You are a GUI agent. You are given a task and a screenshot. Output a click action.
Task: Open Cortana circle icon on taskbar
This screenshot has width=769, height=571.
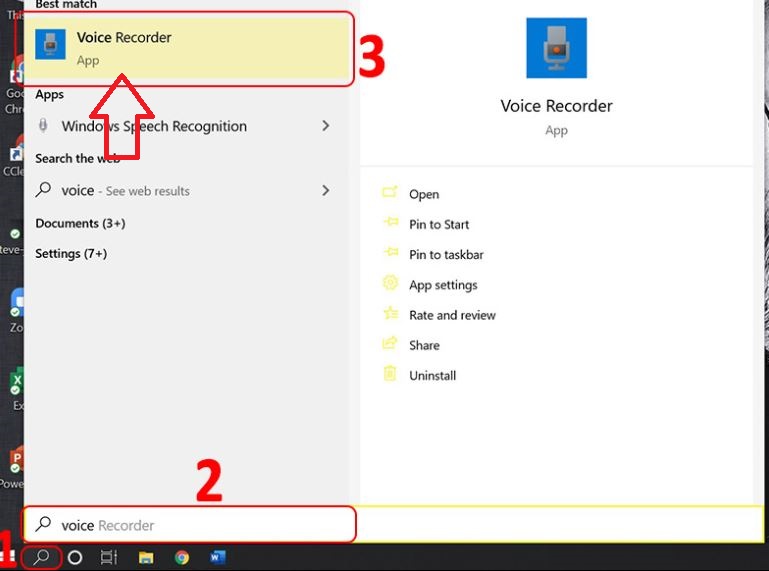point(75,558)
